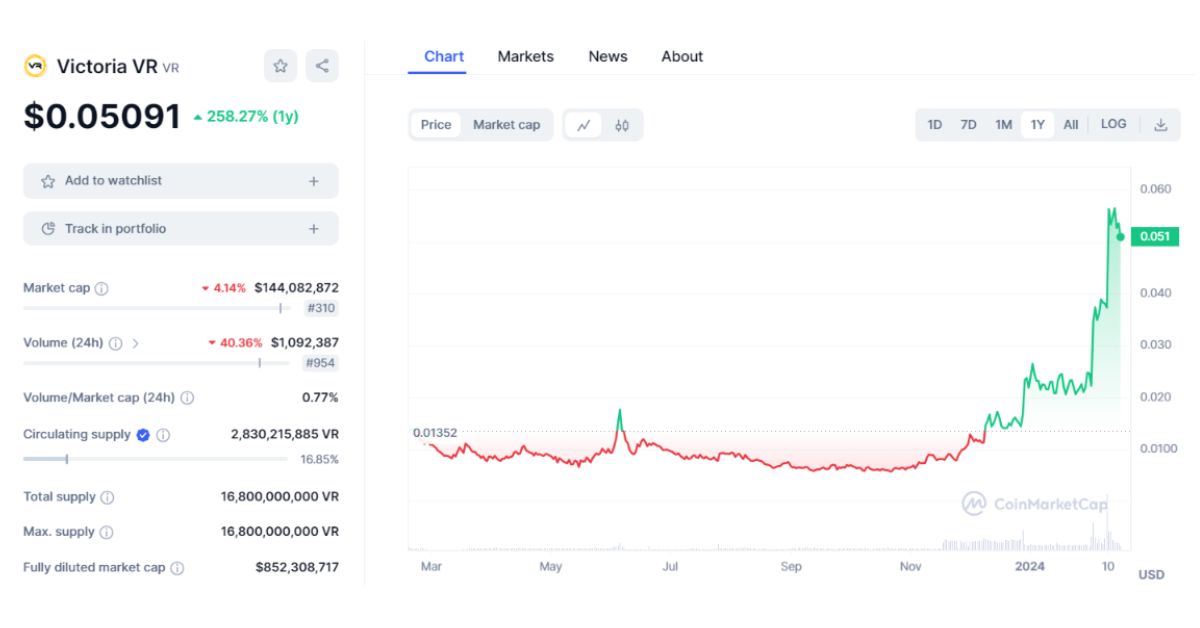
Task: Click the star favorite icon
Action: pyautogui.click(x=280, y=66)
